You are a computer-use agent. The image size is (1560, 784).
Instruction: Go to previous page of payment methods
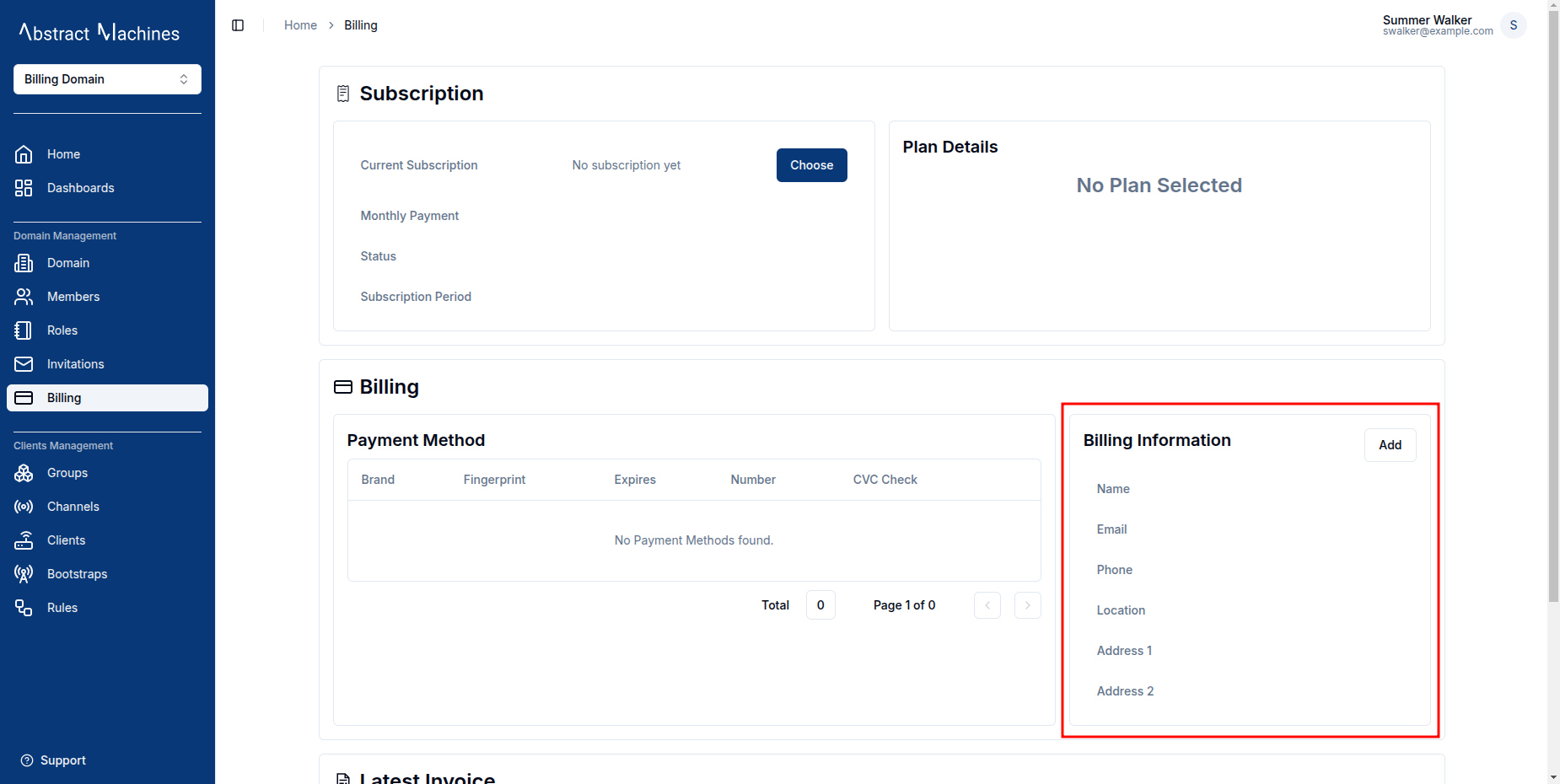point(987,605)
